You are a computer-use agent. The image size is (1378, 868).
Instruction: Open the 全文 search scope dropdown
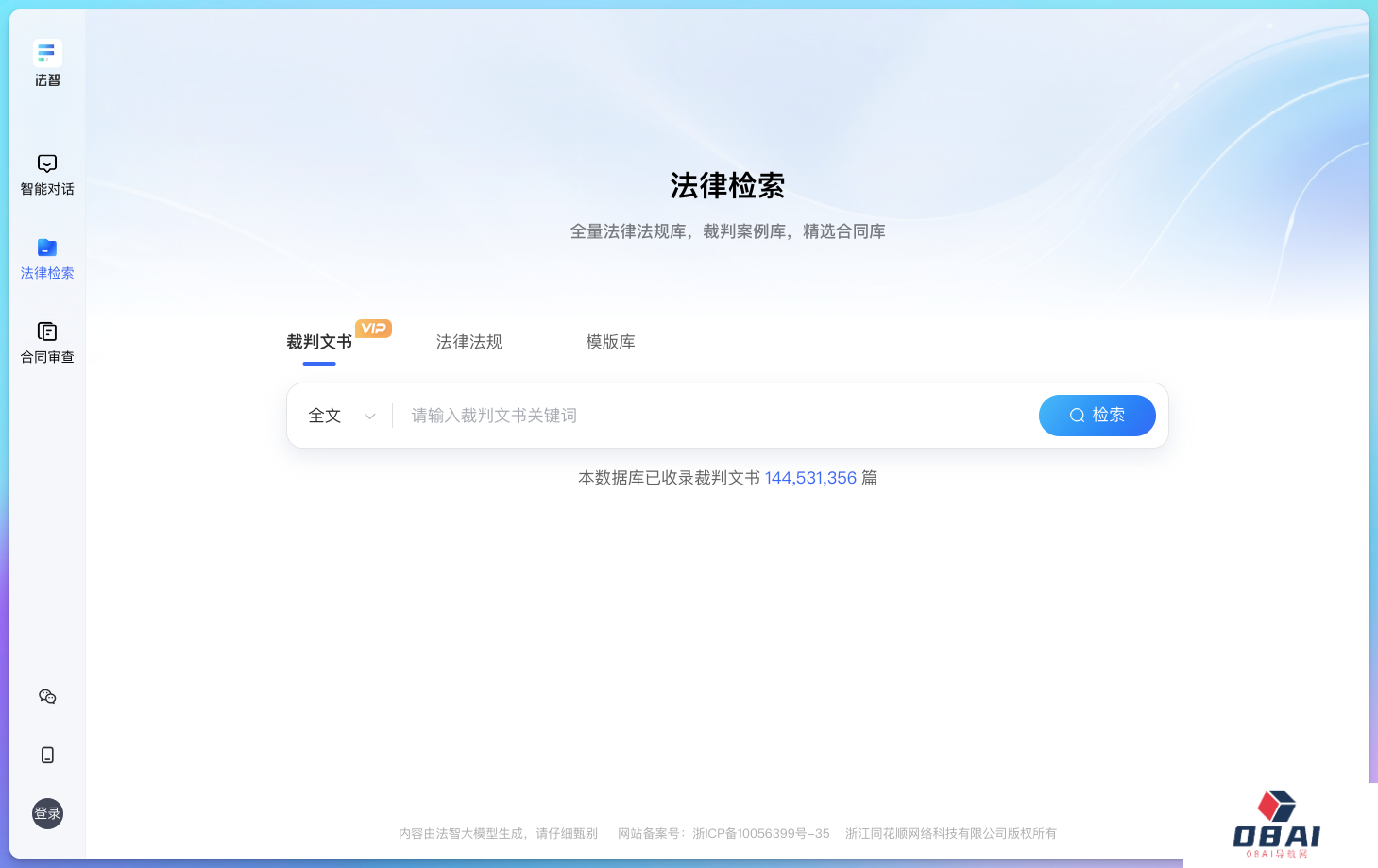[325, 416]
